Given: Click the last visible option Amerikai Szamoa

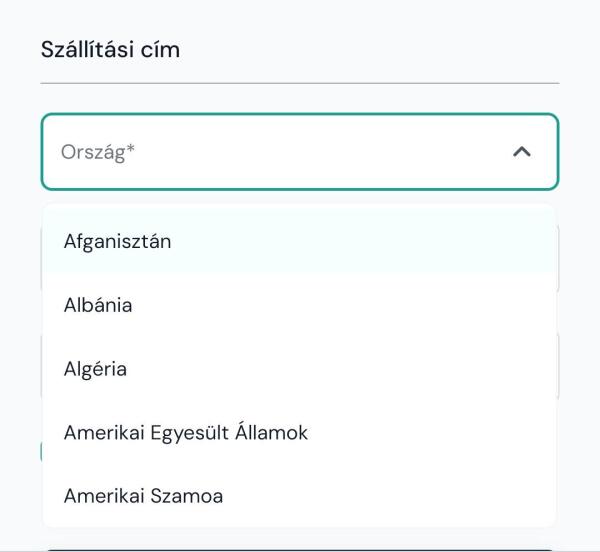Looking at the screenshot, I should 299,496.
